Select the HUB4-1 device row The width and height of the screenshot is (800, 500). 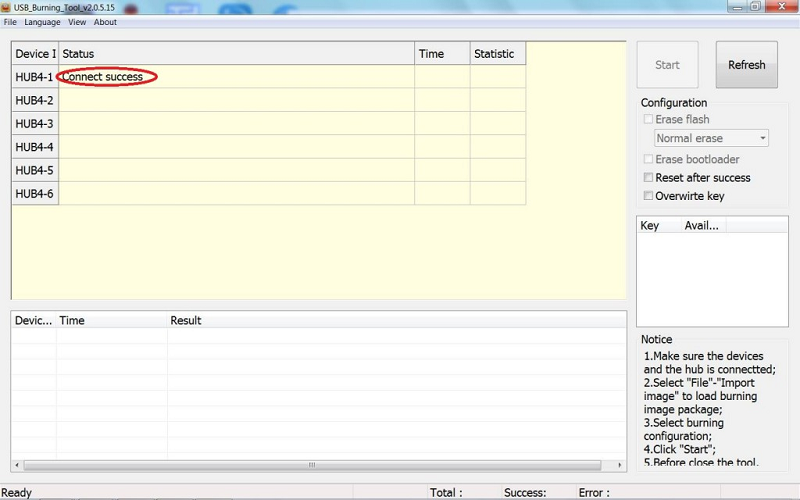pyautogui.click(x=35, y=77)
